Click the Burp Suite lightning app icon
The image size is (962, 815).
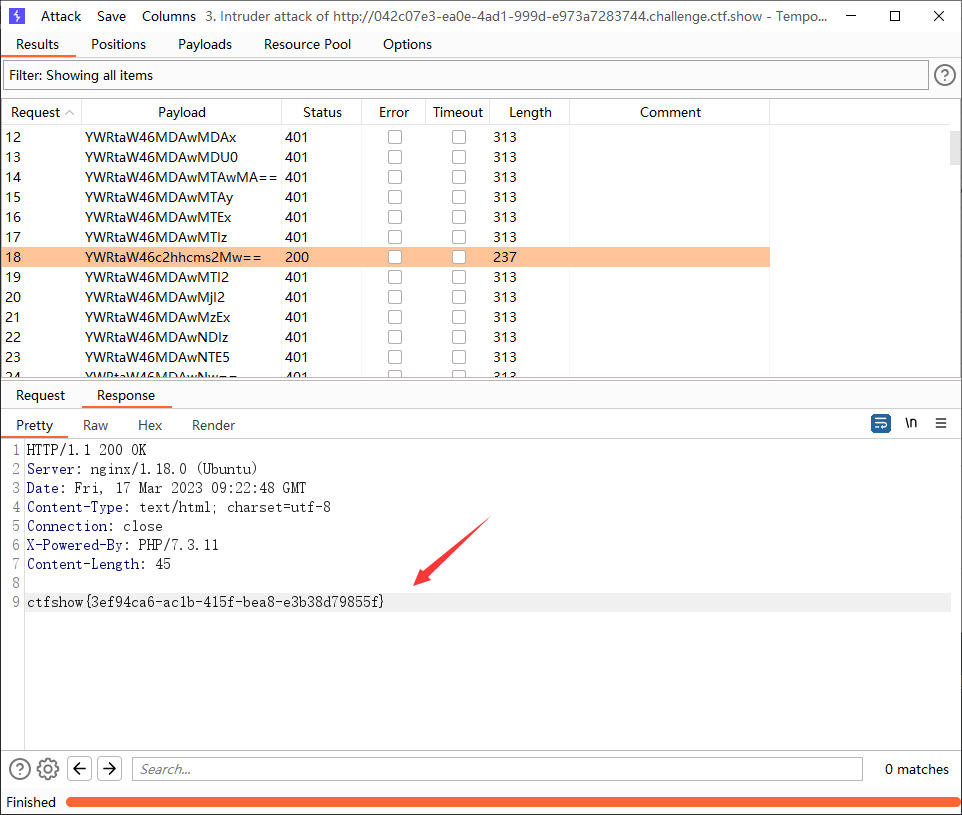point(17,16)
